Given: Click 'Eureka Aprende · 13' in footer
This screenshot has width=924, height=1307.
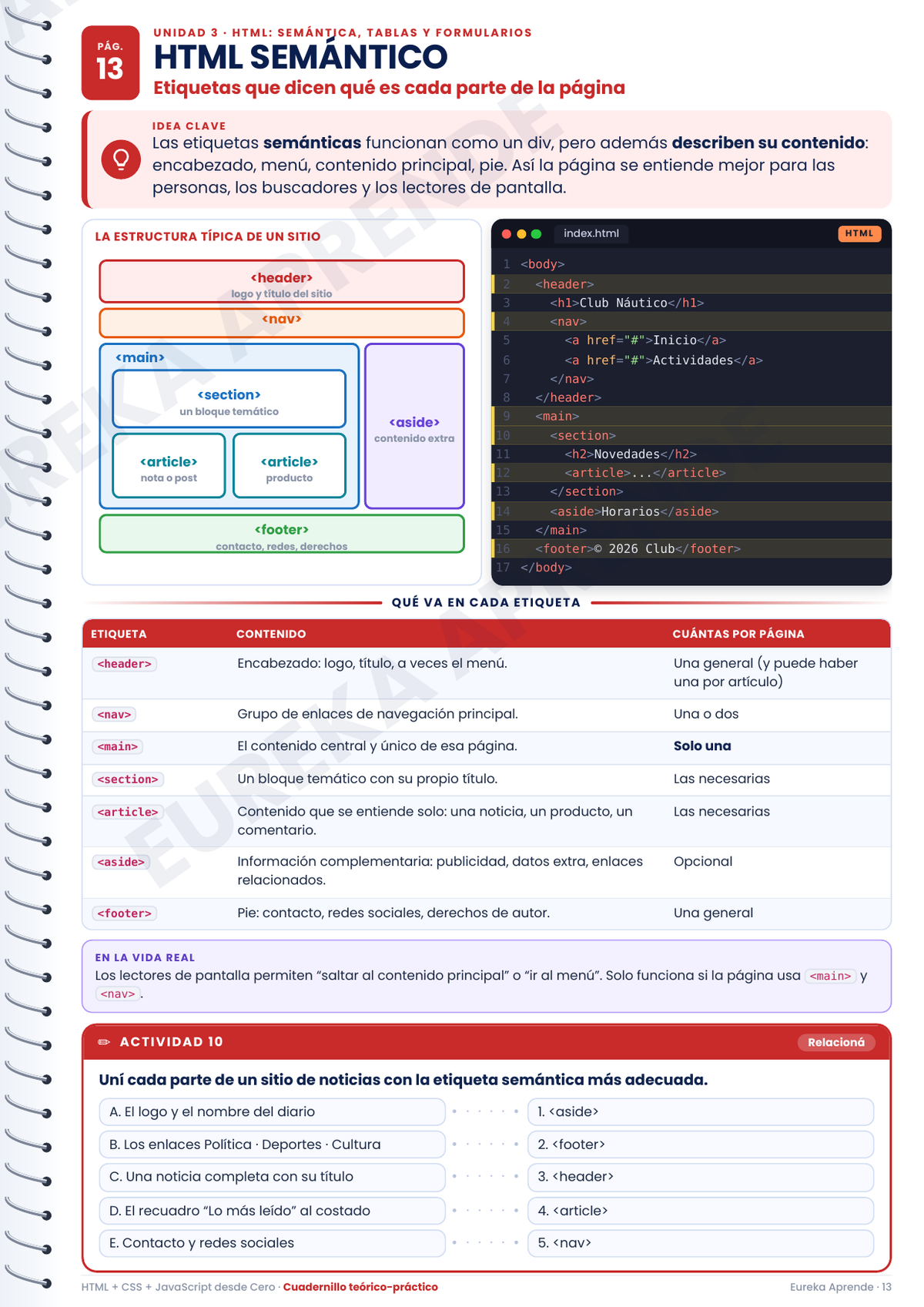Looking at the screenshot, I should click(x=841, y=1287).
